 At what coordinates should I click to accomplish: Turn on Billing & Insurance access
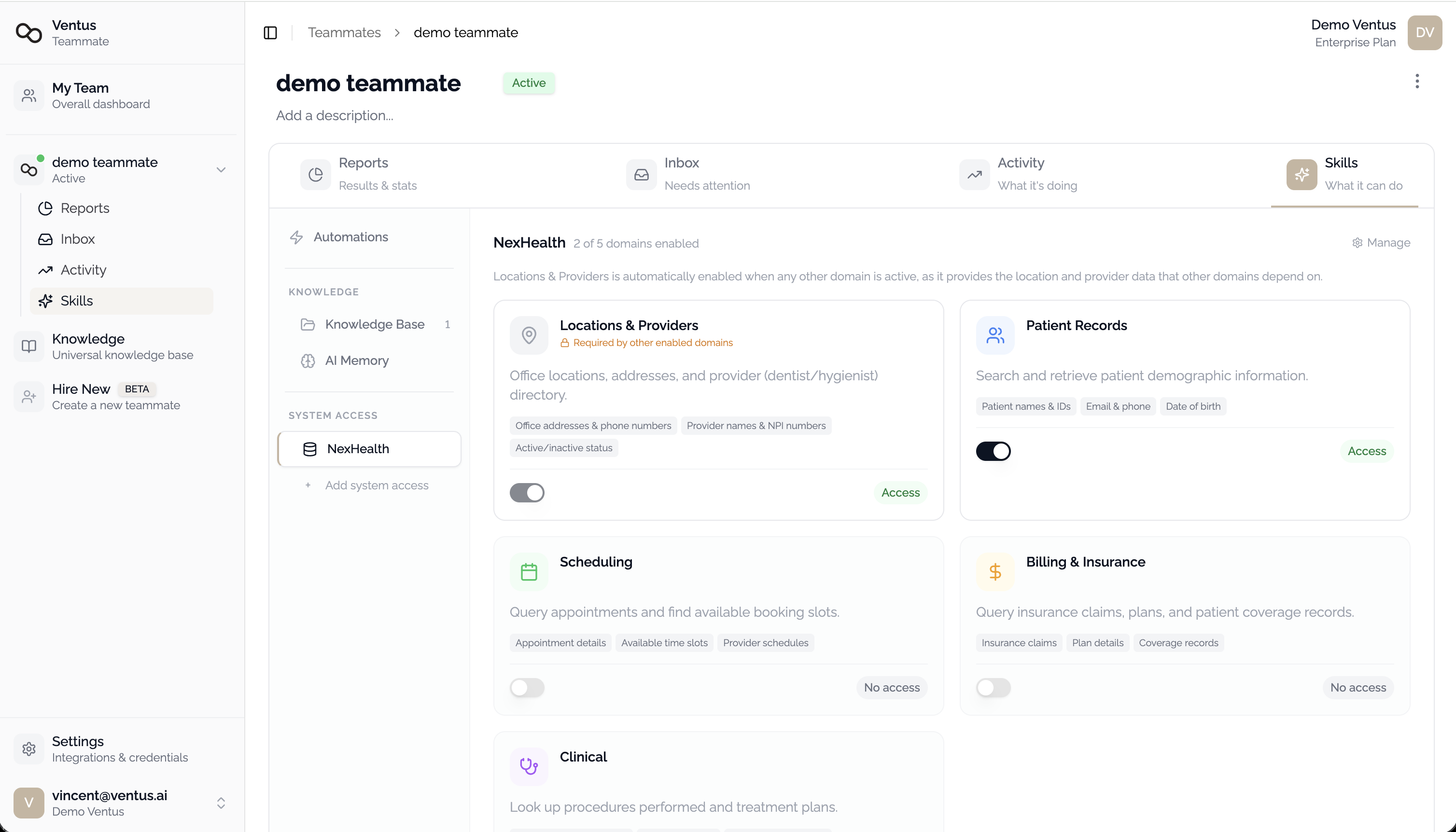[993, 687]
